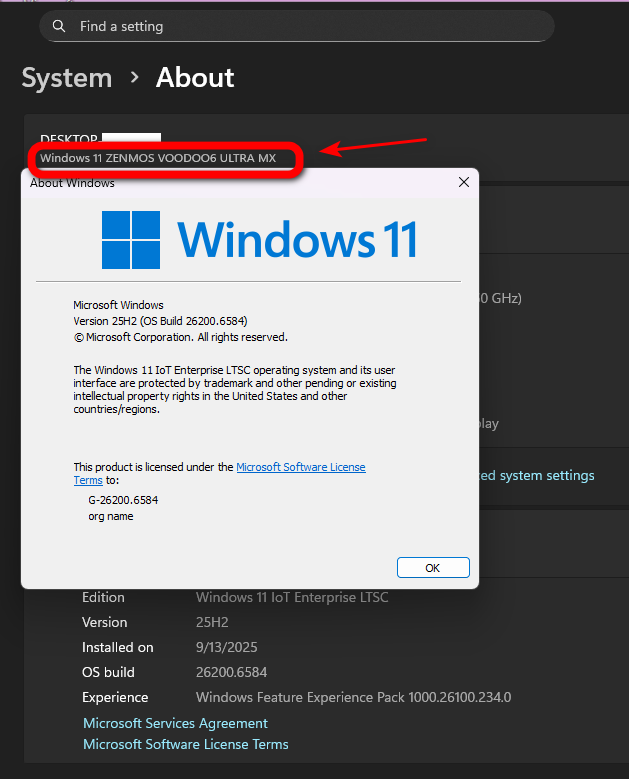Image resolution: width=629 pixels, height=779 pixels.
Task: Click the Windows 11 ZENMOS VOODOO6 ULTRA MX text
Action: coord(158,158)
